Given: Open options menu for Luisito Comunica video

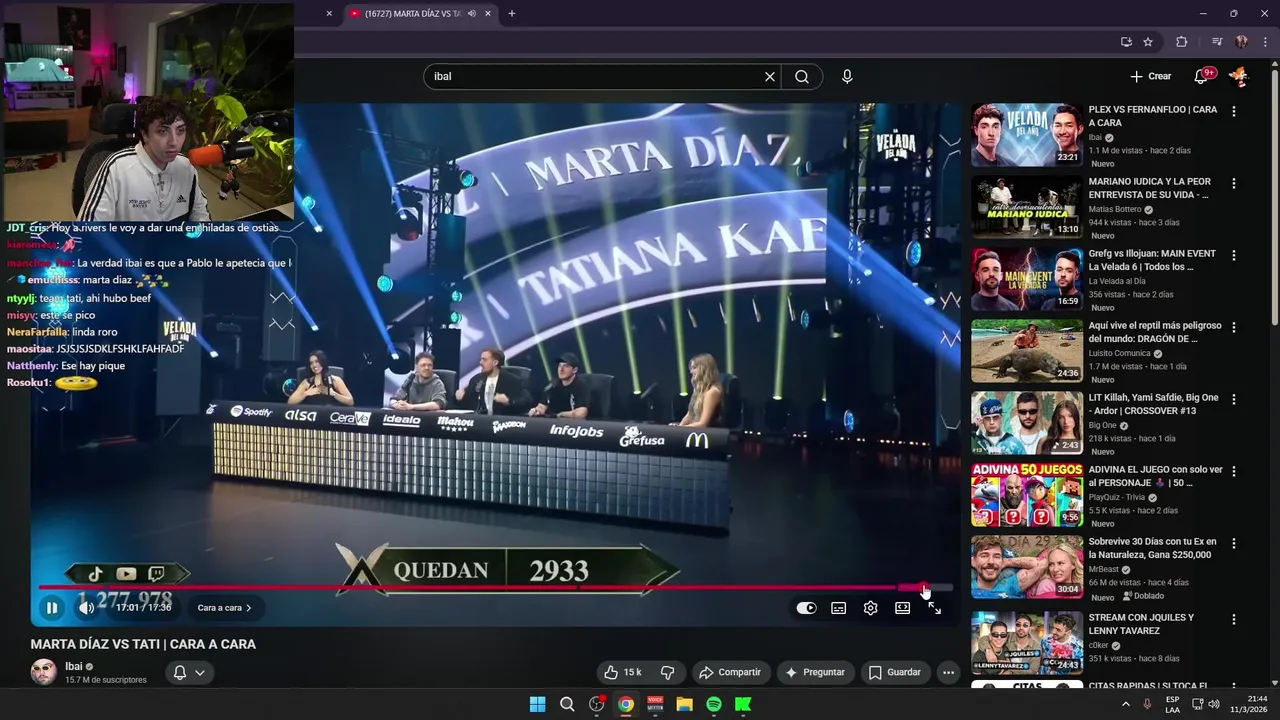Looking at the screenshot, I should tap(1234, 327).
